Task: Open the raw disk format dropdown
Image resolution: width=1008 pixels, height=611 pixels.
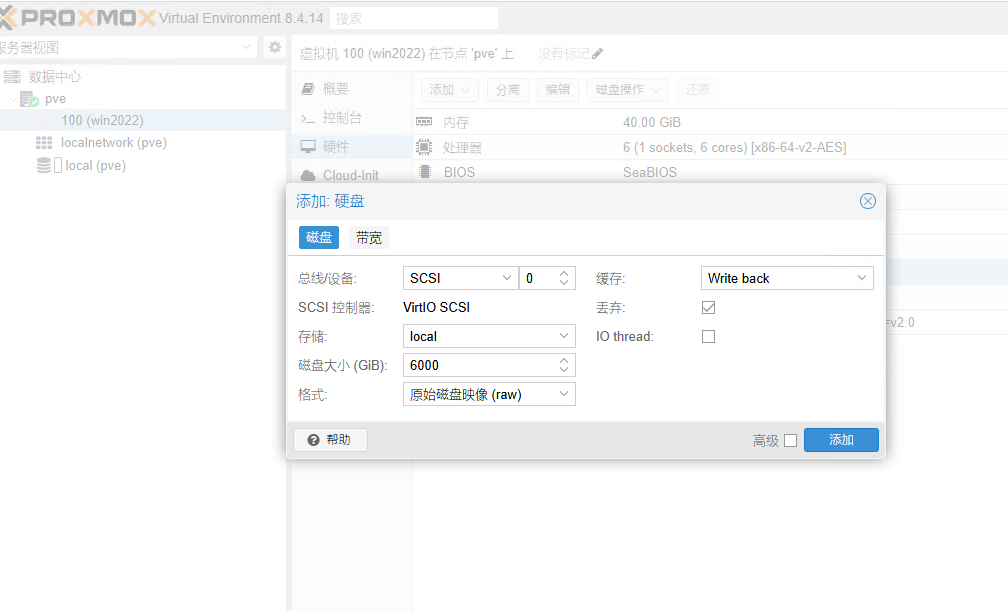Action: point(489,395)
